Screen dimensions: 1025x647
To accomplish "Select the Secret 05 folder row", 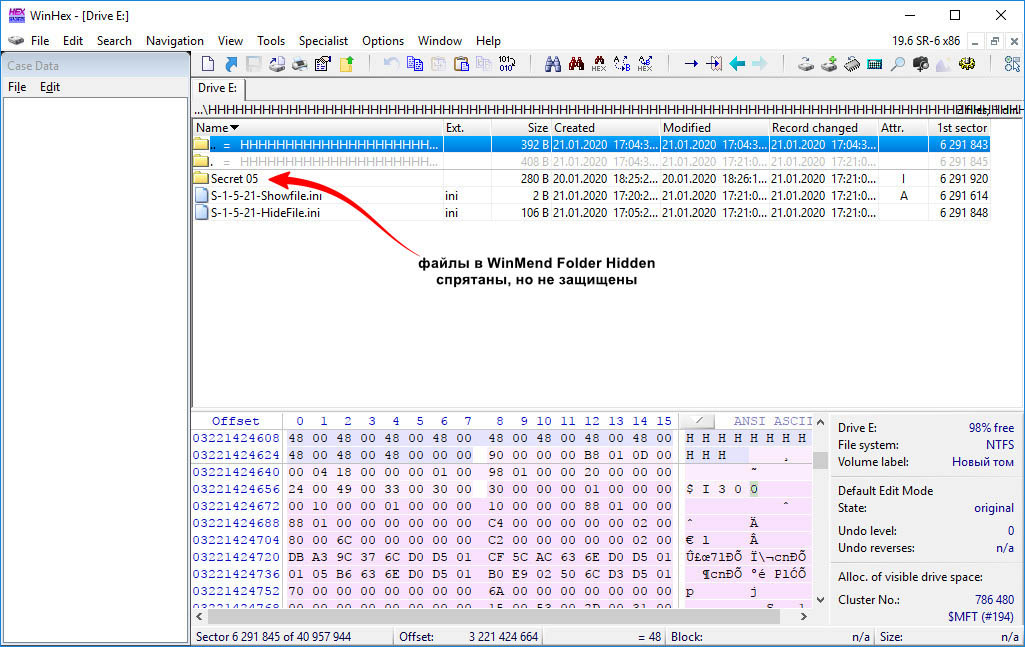I will [592, 178].
